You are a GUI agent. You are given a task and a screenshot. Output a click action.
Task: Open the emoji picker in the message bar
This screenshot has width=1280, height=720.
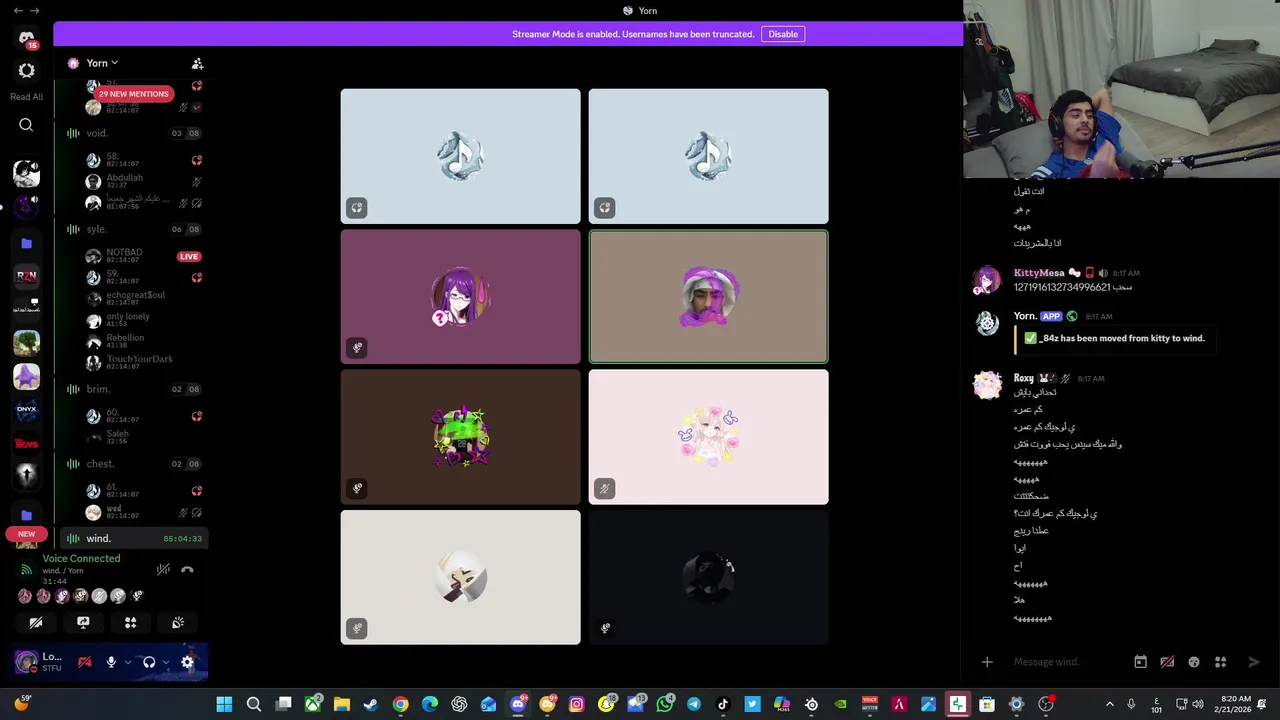click(x=1194, y=662)
